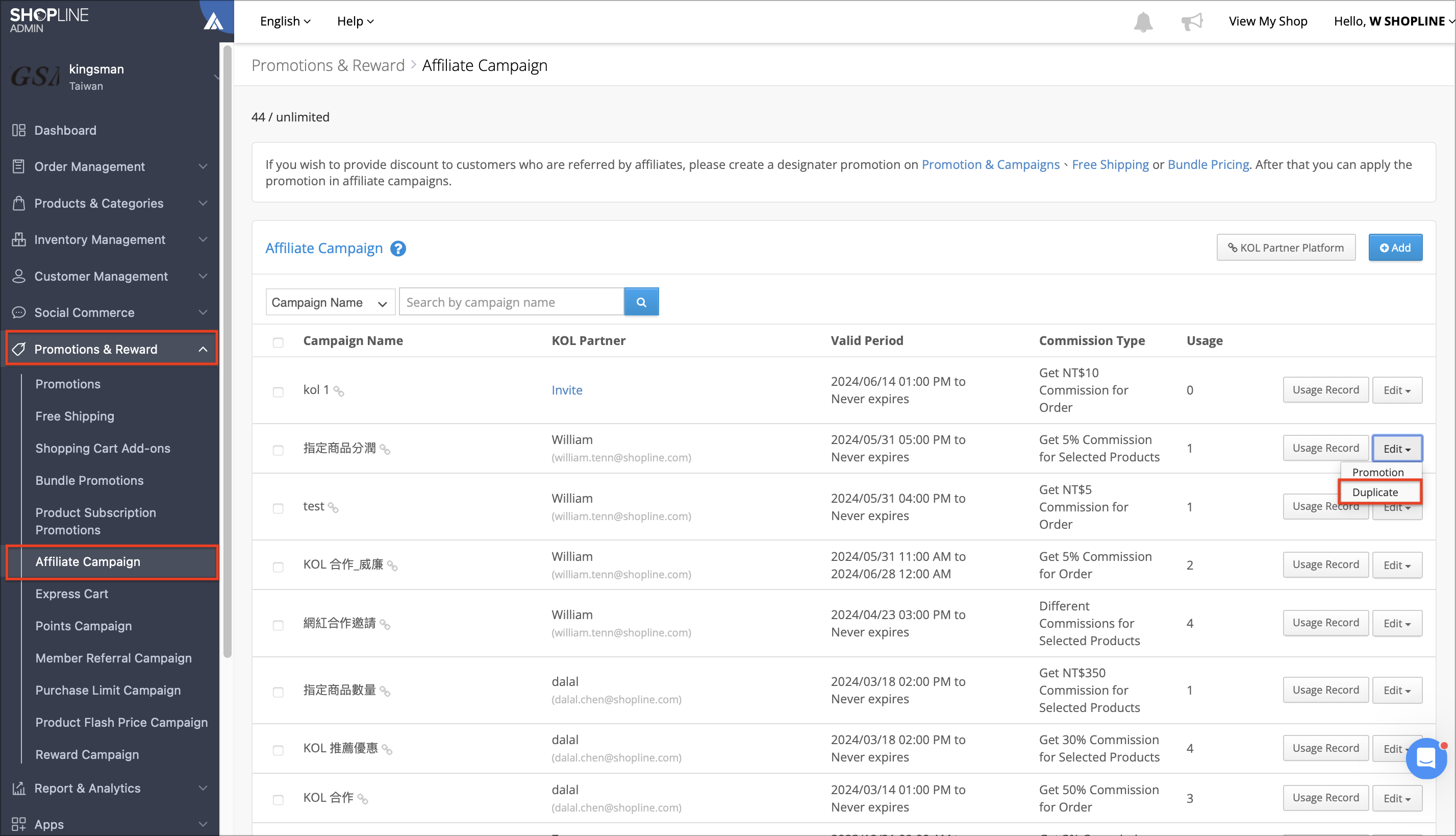
Task: Click the Promotions & Reward breadcrumb
Action: pyautogui.click(x=328, y=65)
